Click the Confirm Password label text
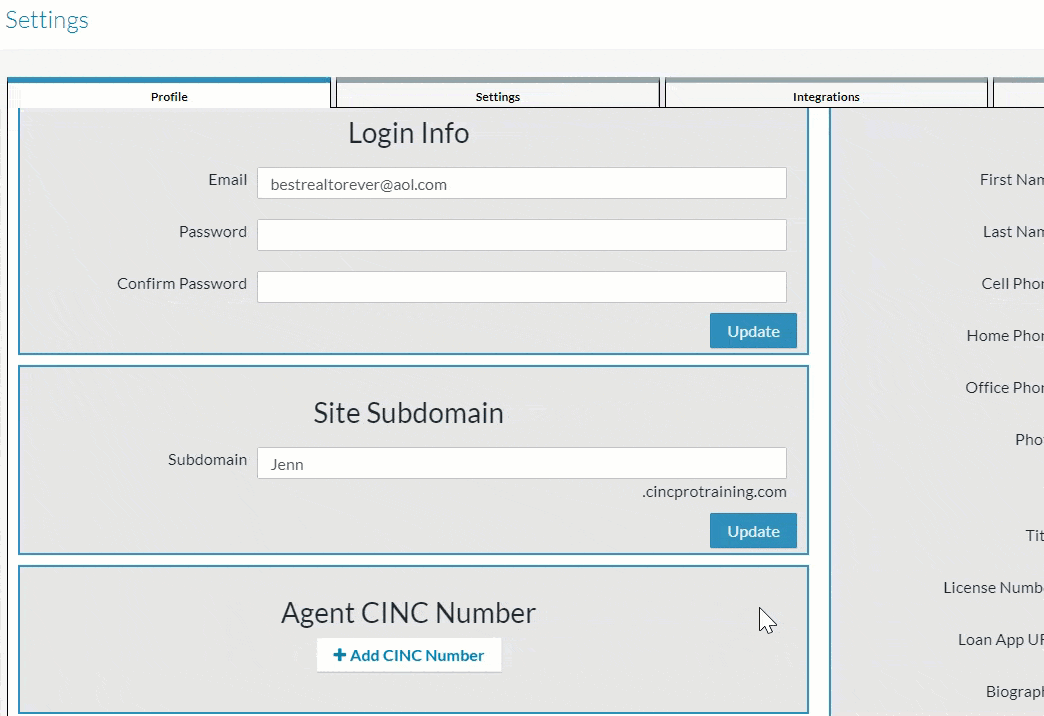The image size is (1044, 716). 181,284
